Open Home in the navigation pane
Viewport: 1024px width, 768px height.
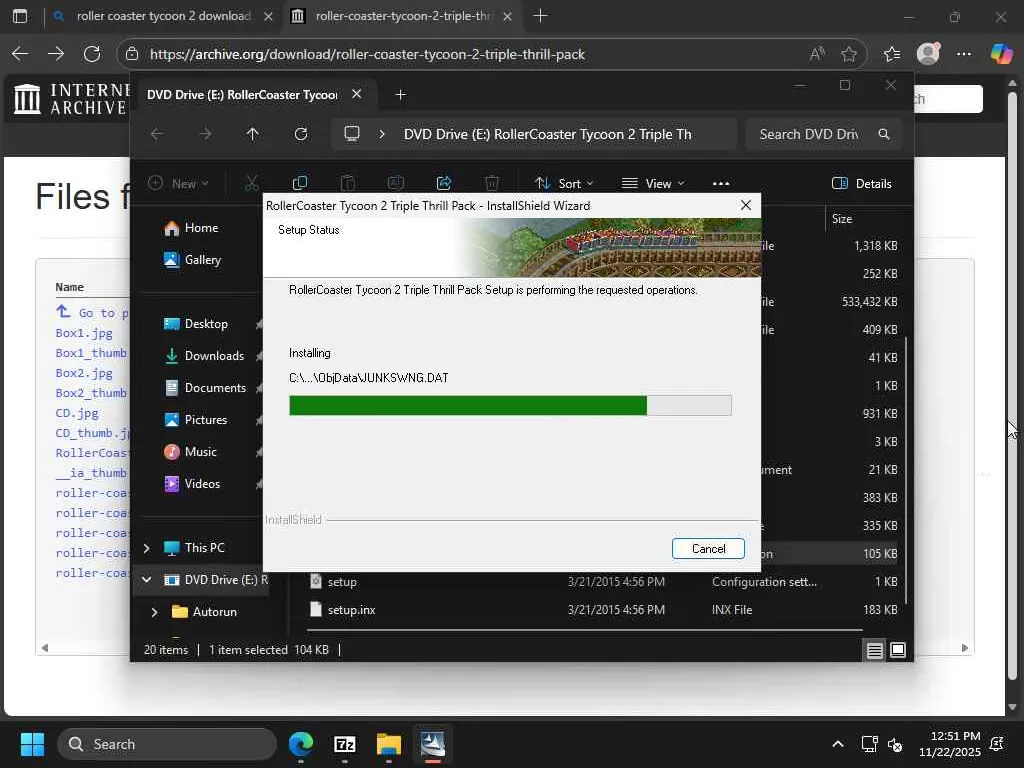point(201,228)
